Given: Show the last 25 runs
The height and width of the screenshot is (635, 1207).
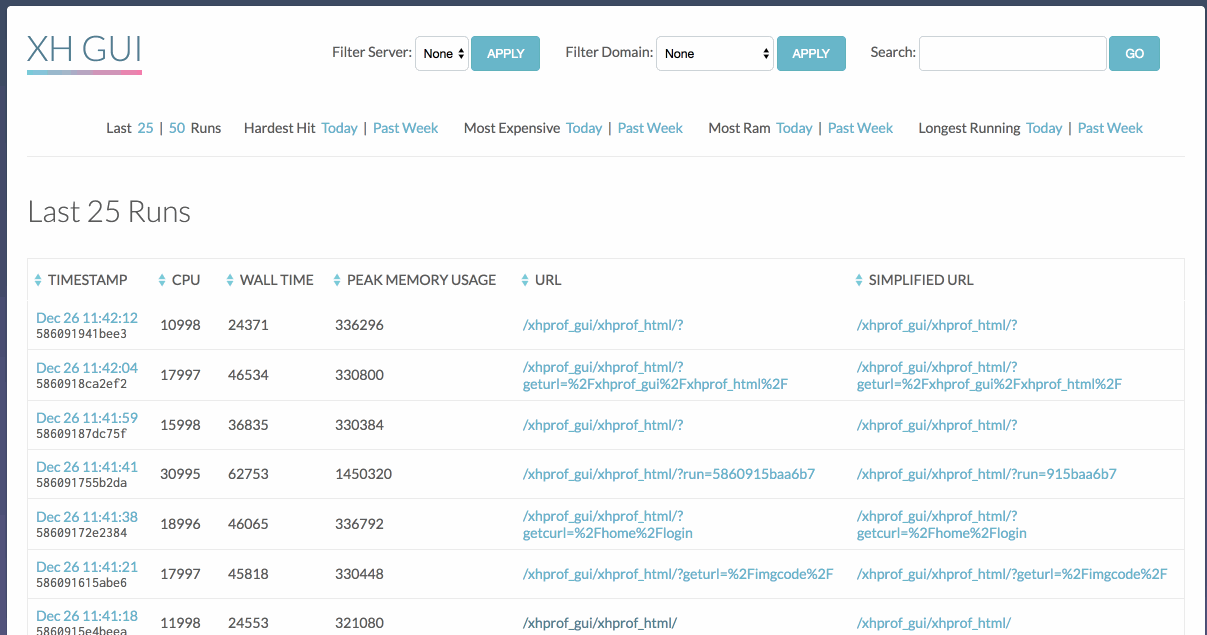Looking at the screenshot, I should click(x=145, y=128).
